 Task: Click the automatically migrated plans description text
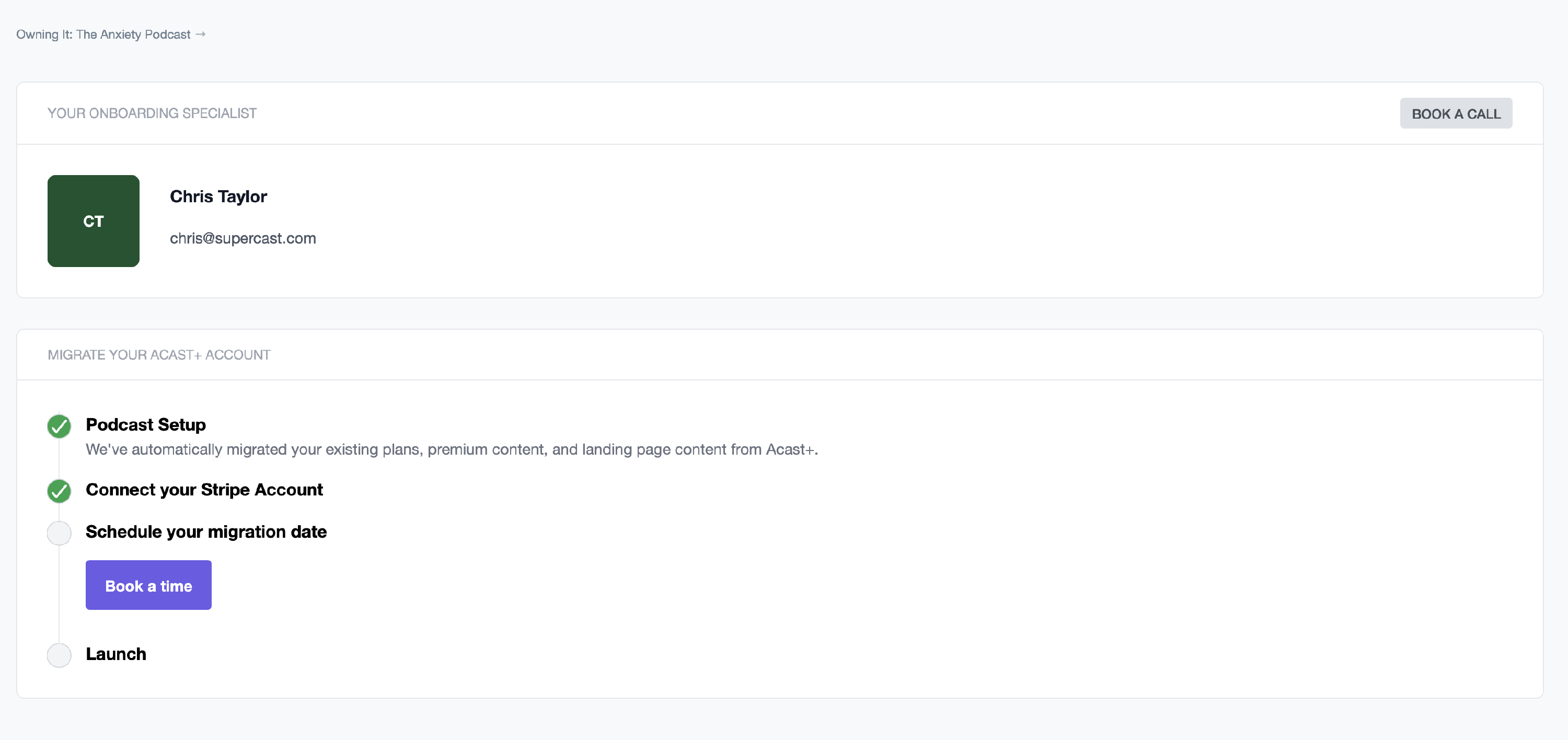[452, 449]
